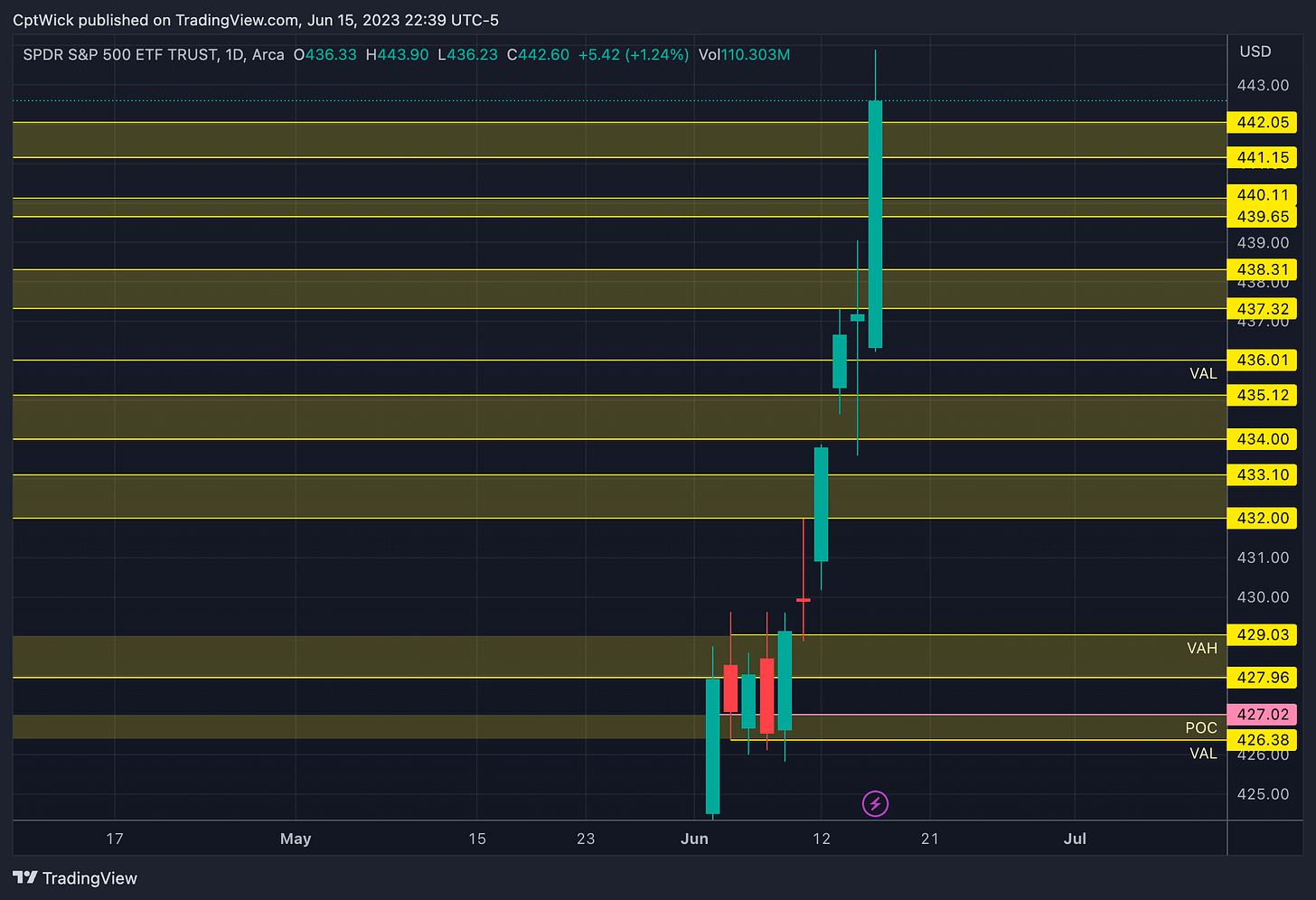Click the 425.00 price scale value

1263,794
